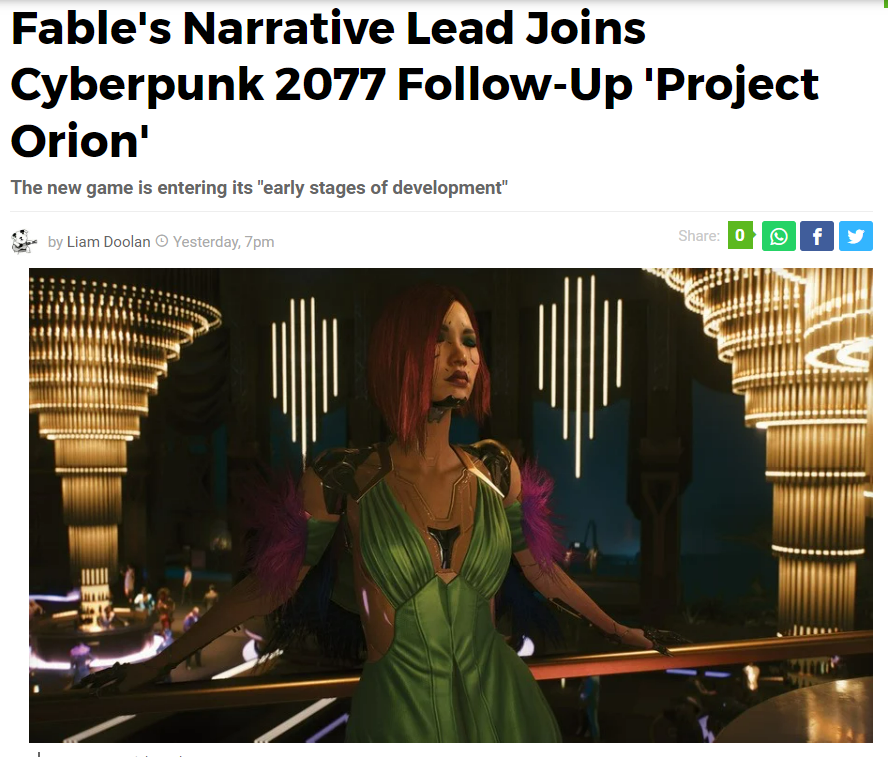The width and height of the screenshot is (888, 757).
Task: Click the author's panda avatar icon
Action: coord(23,241)
